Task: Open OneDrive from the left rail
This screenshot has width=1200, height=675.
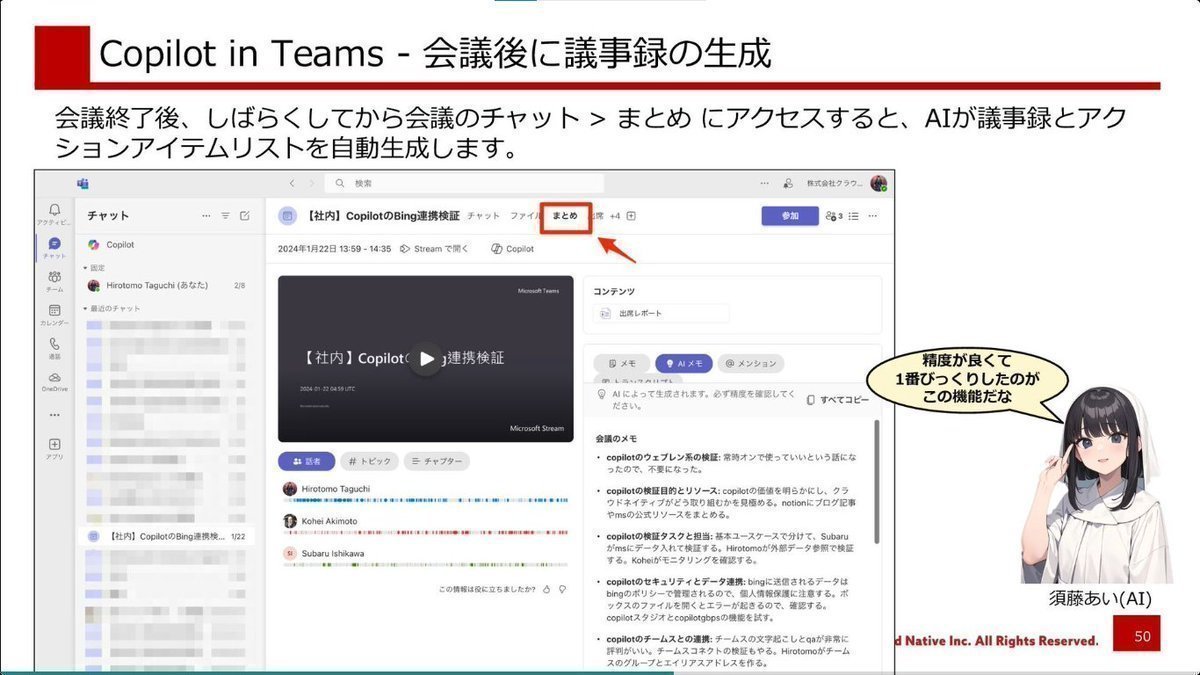Action: tap(54, 381)
